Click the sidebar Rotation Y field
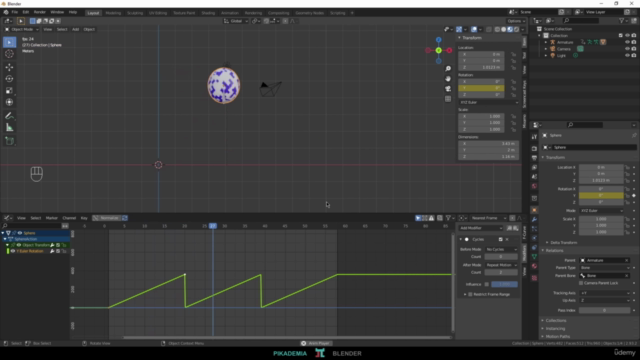 point(481,88)
